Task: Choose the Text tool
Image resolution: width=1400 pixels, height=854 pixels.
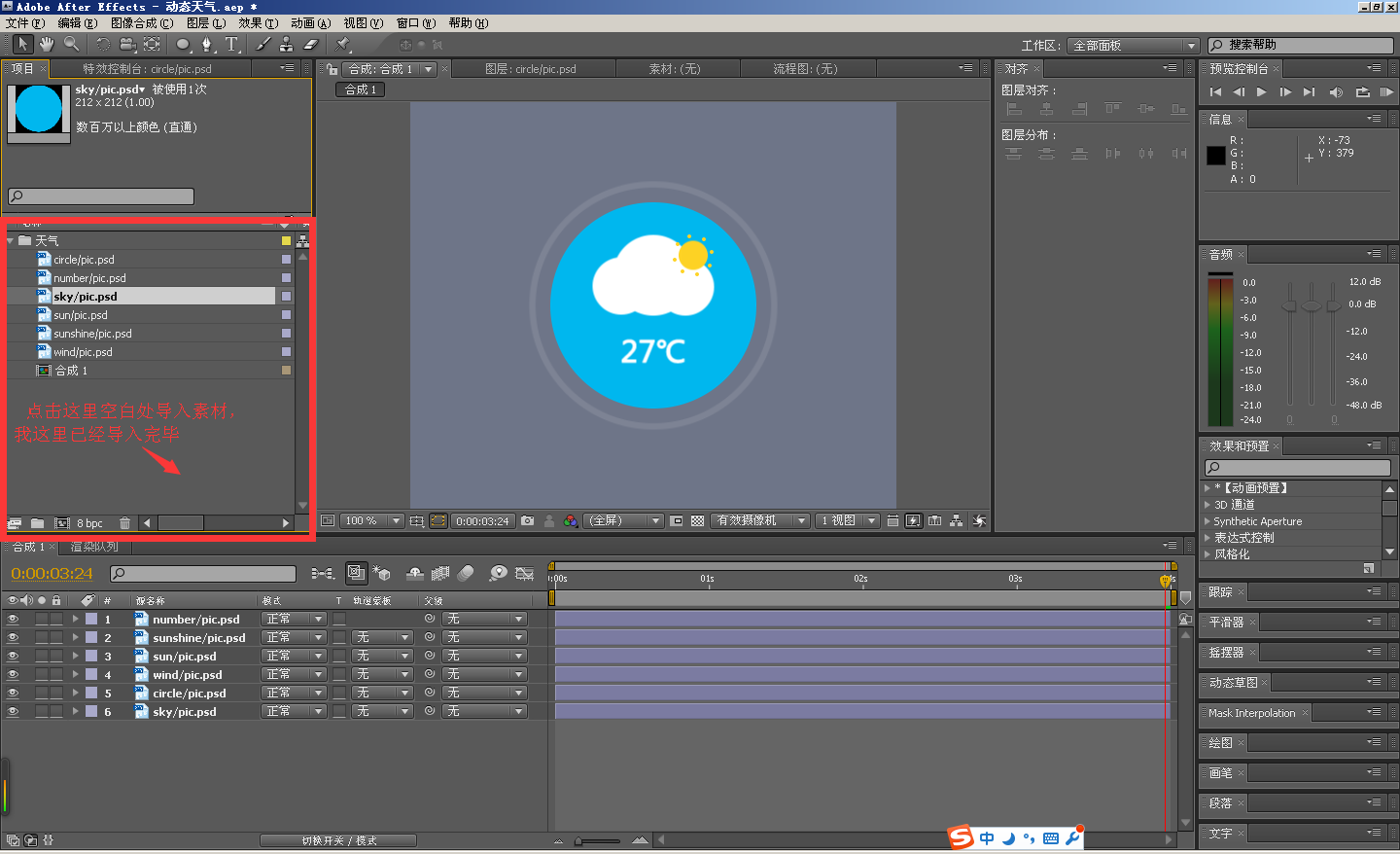Action: pos(231,45)
